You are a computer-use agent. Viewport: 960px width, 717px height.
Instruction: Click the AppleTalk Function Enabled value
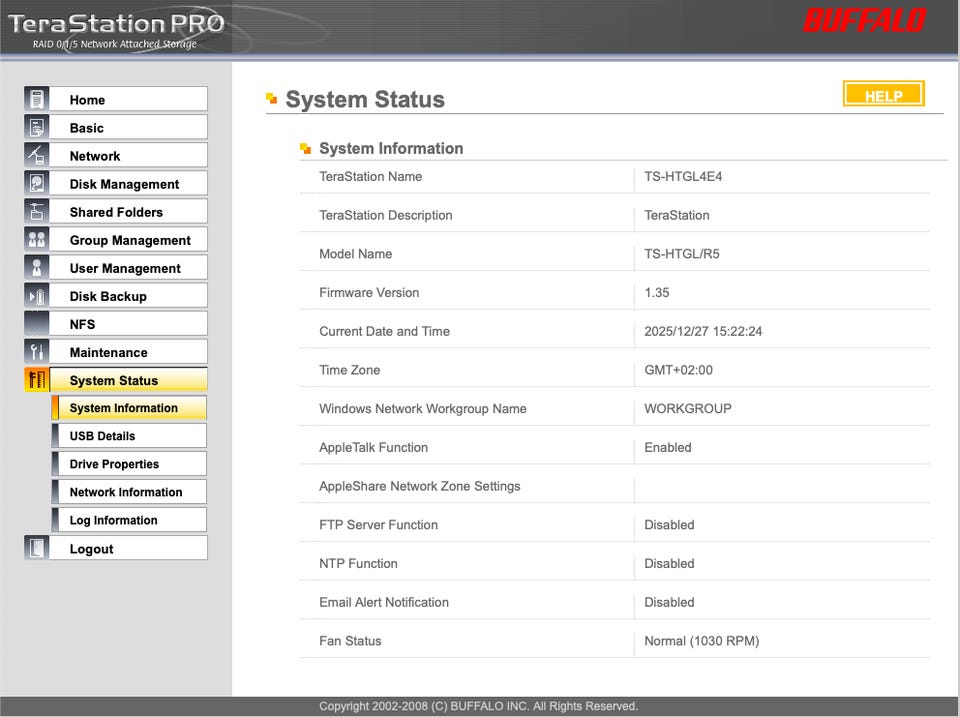[x=667, y=447]
